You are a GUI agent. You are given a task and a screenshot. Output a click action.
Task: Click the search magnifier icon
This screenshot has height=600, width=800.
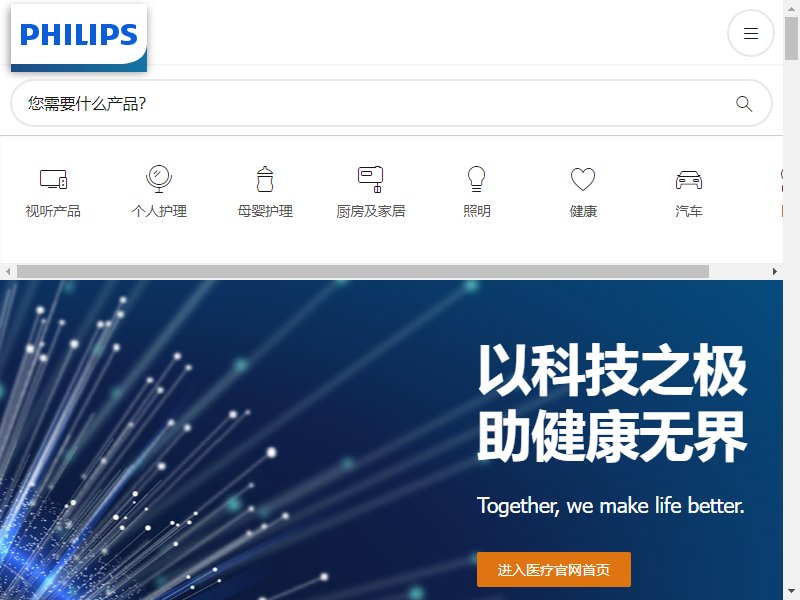coord(744,104)
